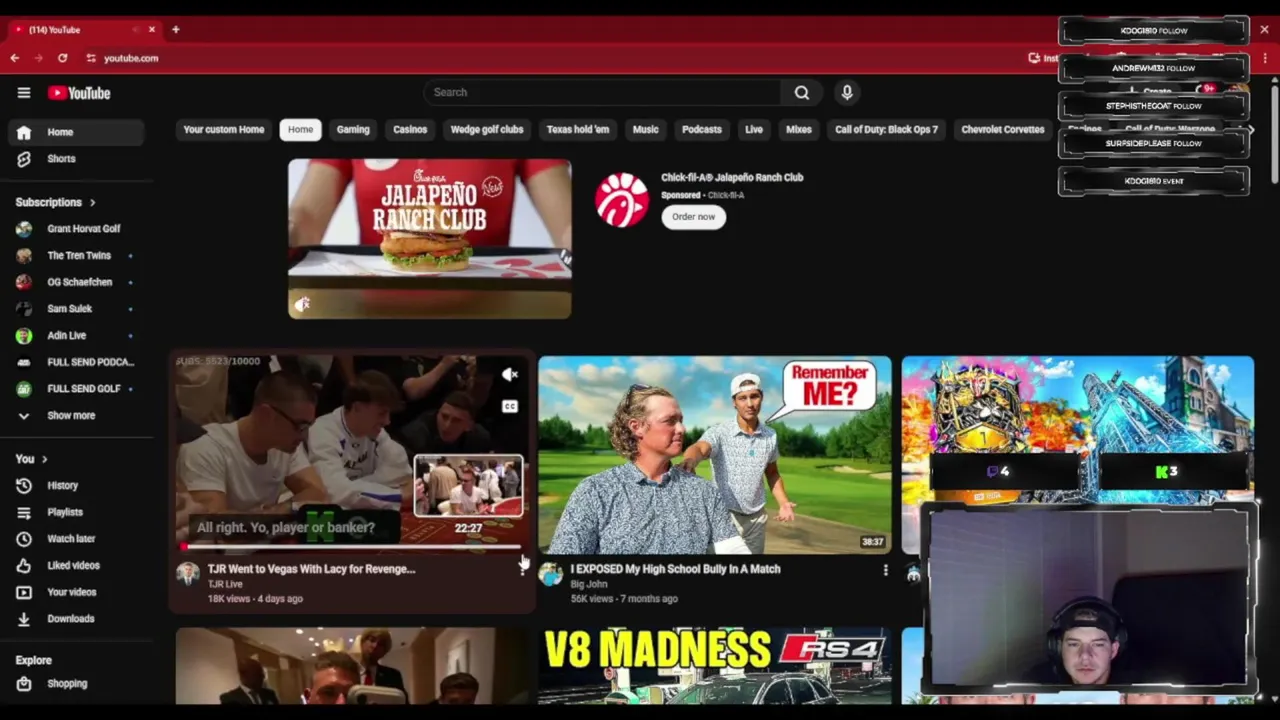Screen dimensions: 1280x720
Task: Open more options for TJR Vegas video
Action: (x=522, y=570)
